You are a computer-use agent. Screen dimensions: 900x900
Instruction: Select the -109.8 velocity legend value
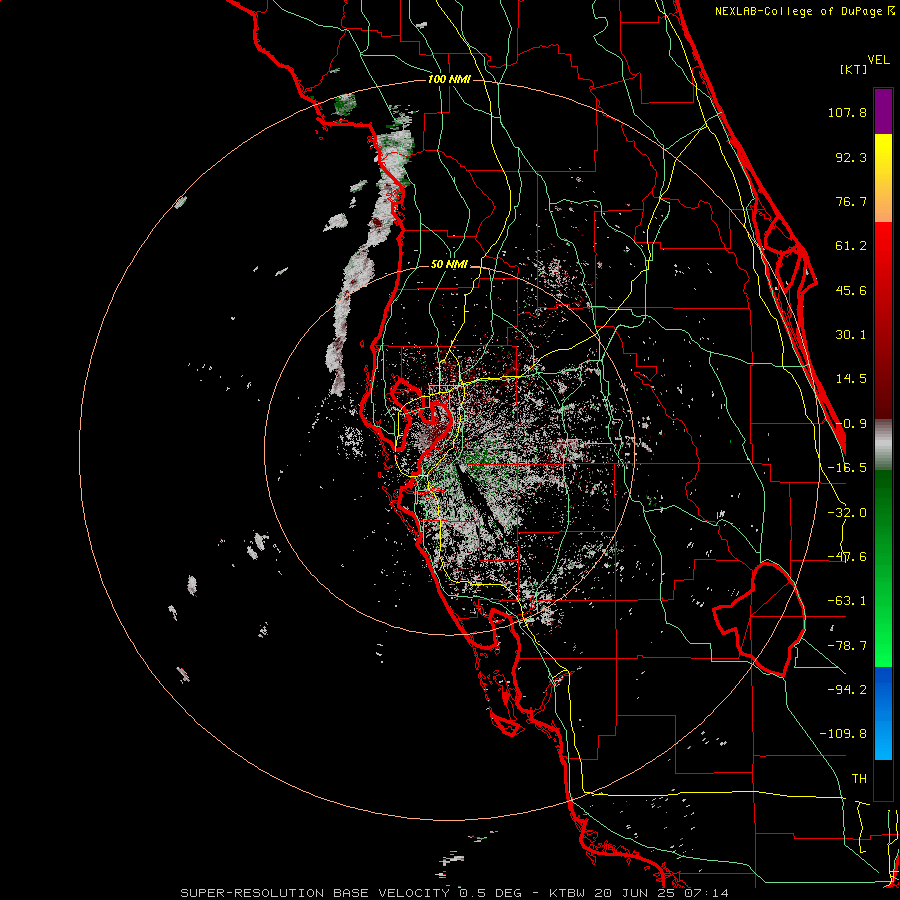pyautogui.click(x=843, y=734)
